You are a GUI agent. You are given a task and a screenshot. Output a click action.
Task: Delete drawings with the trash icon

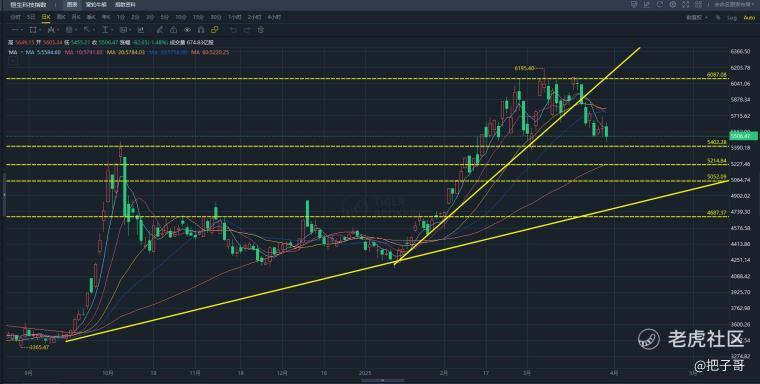coord(261,30)
